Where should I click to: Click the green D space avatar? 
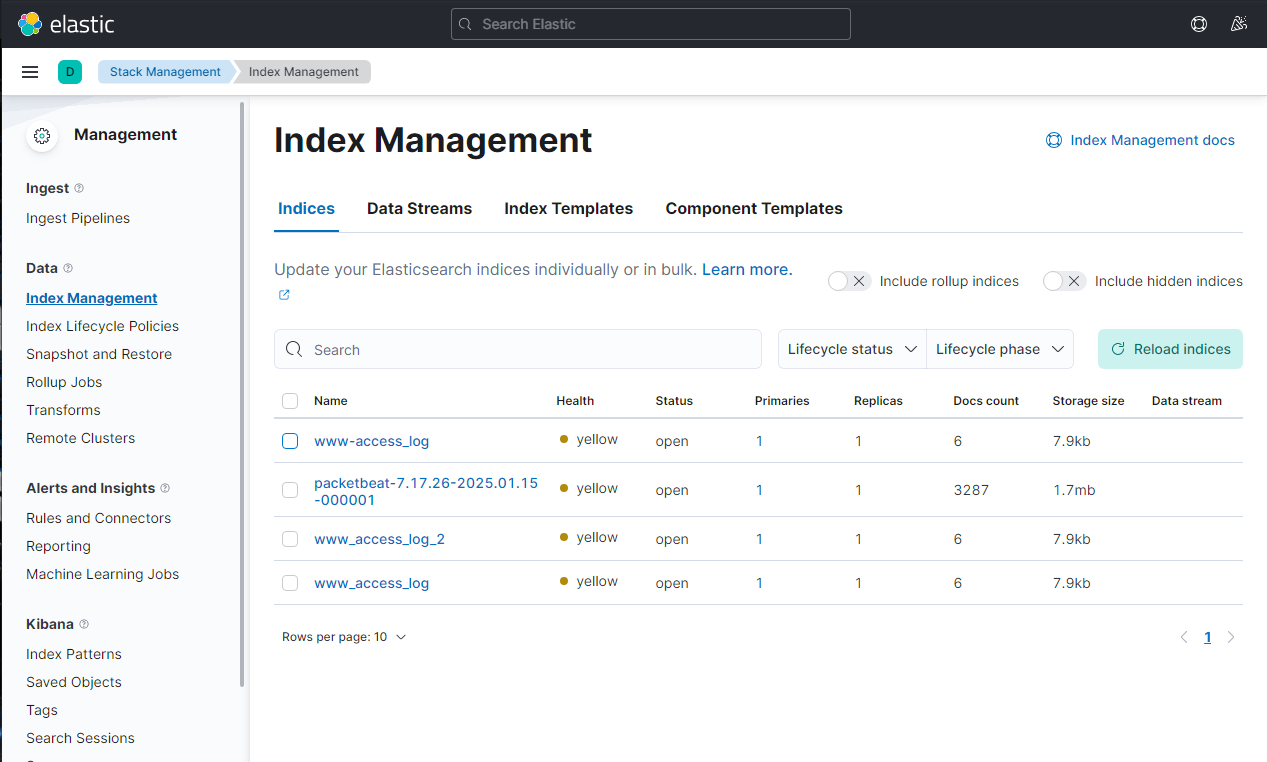tap(70, 72)
